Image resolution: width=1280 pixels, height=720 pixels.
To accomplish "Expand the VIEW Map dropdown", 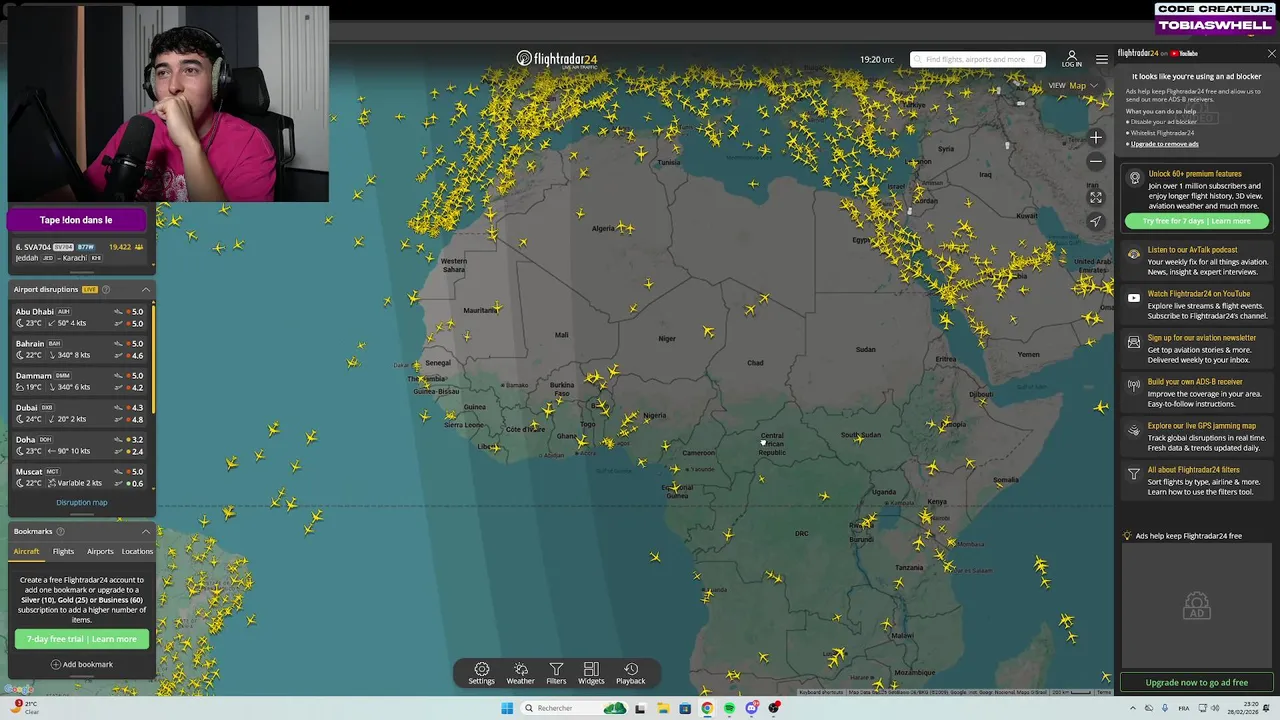I will pyautogui.click(x=1072, y=86).
